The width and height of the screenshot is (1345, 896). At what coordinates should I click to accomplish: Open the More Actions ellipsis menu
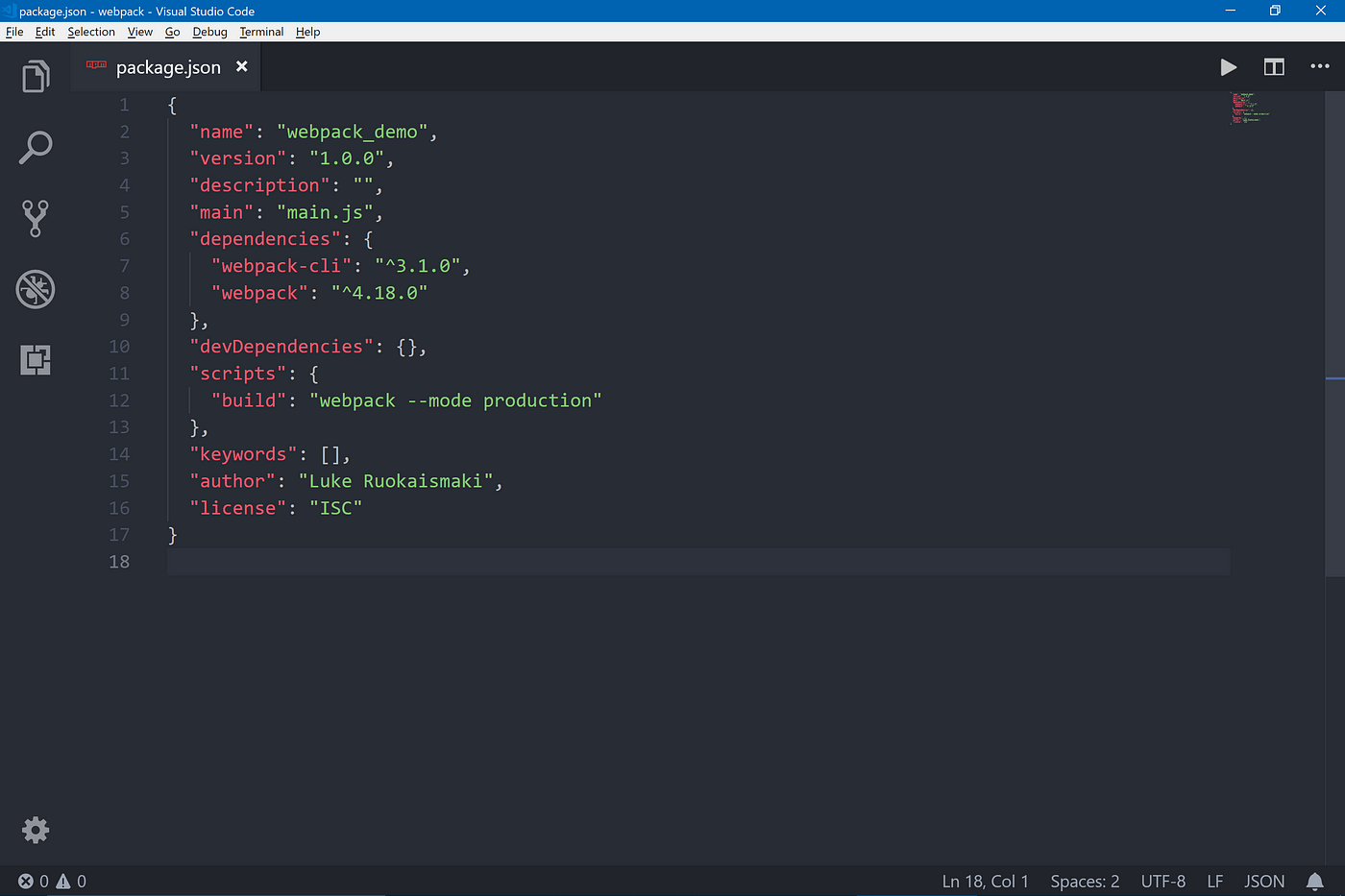(x=1320, y=67)
